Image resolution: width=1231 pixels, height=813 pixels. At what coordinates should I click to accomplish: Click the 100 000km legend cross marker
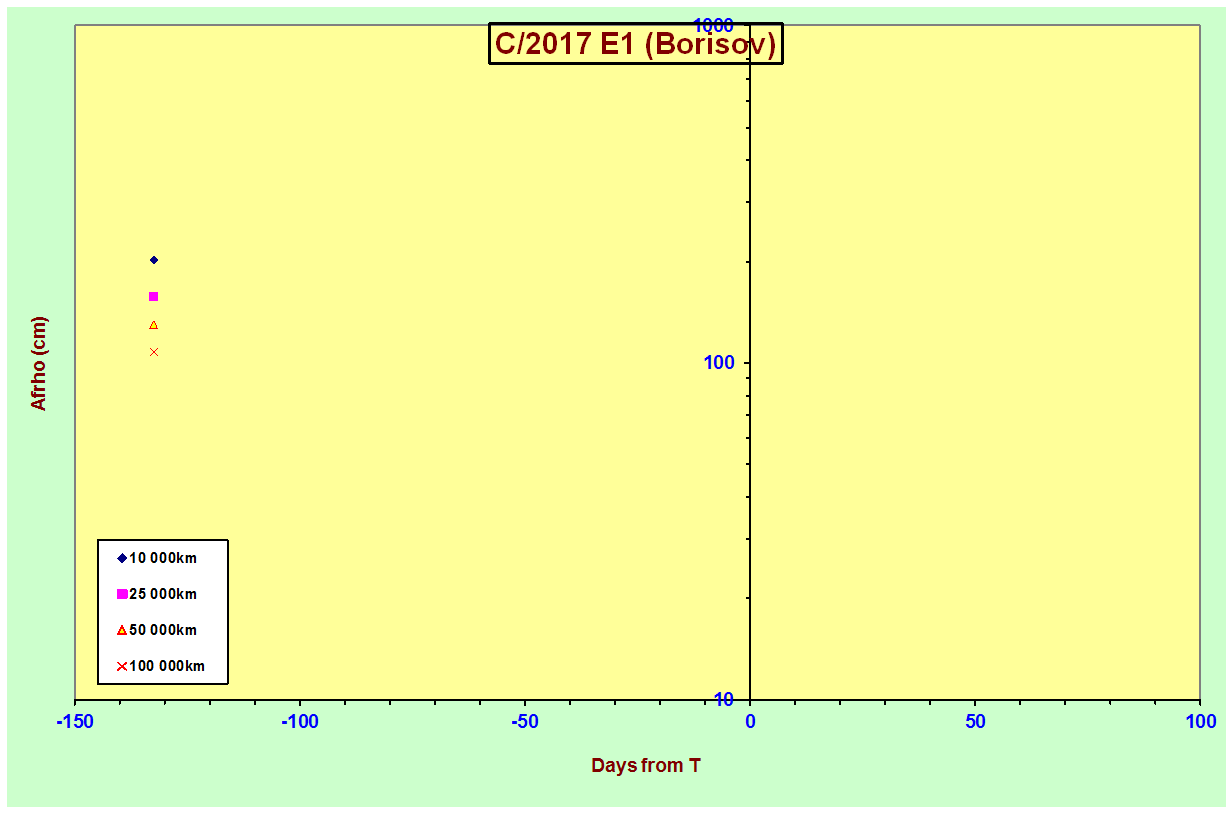click(x=122, y=666)
